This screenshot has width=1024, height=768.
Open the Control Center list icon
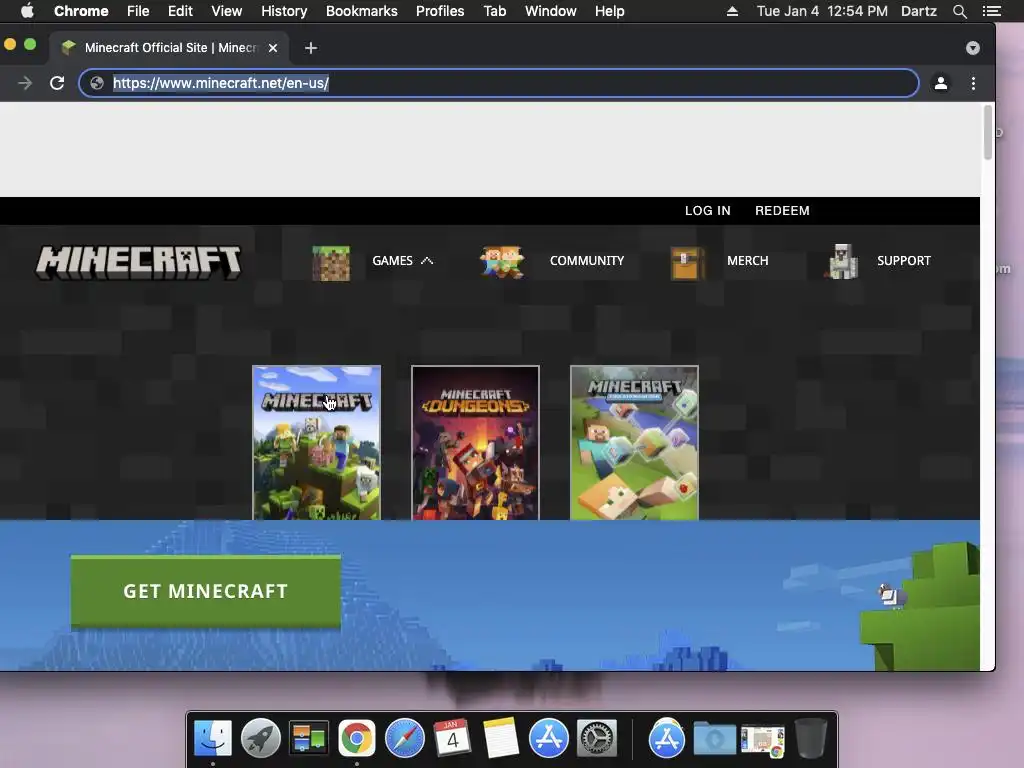click(x=991, y=11)
